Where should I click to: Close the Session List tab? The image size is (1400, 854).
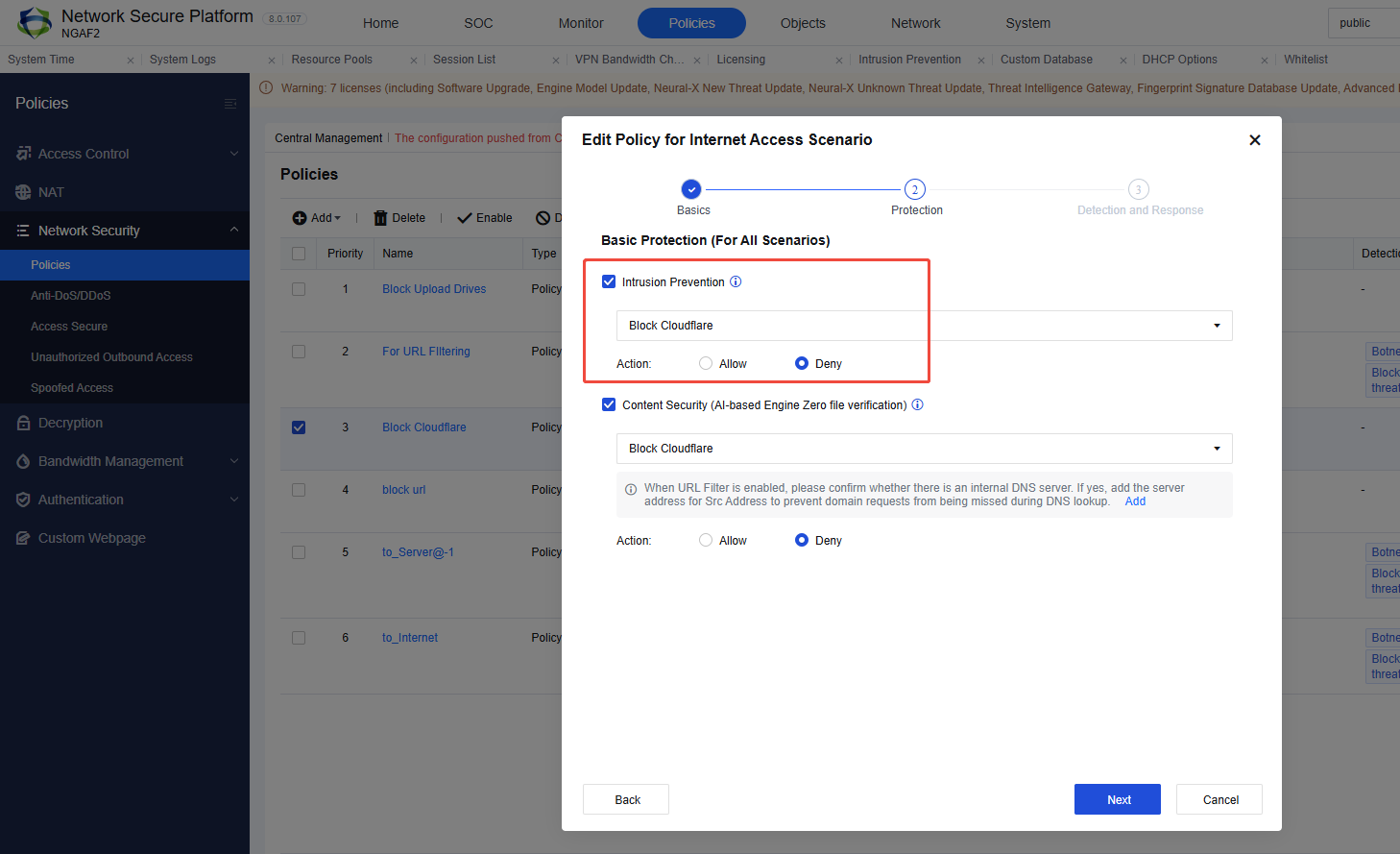556,61
